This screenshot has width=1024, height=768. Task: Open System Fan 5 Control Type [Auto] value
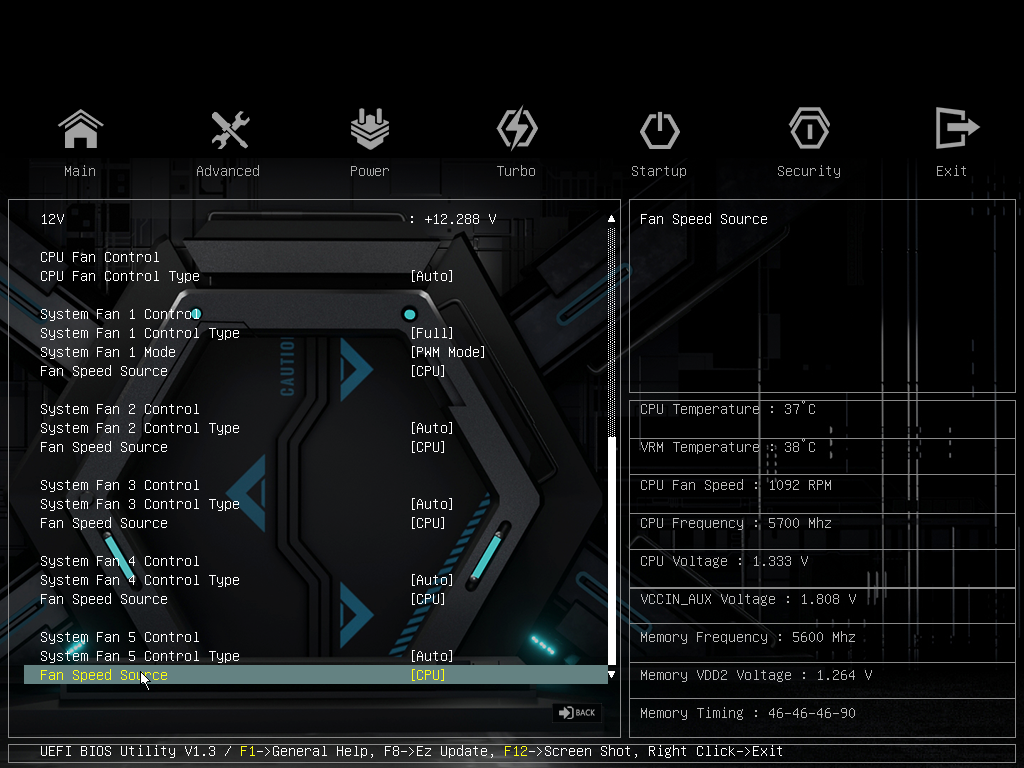click(432, 656)
